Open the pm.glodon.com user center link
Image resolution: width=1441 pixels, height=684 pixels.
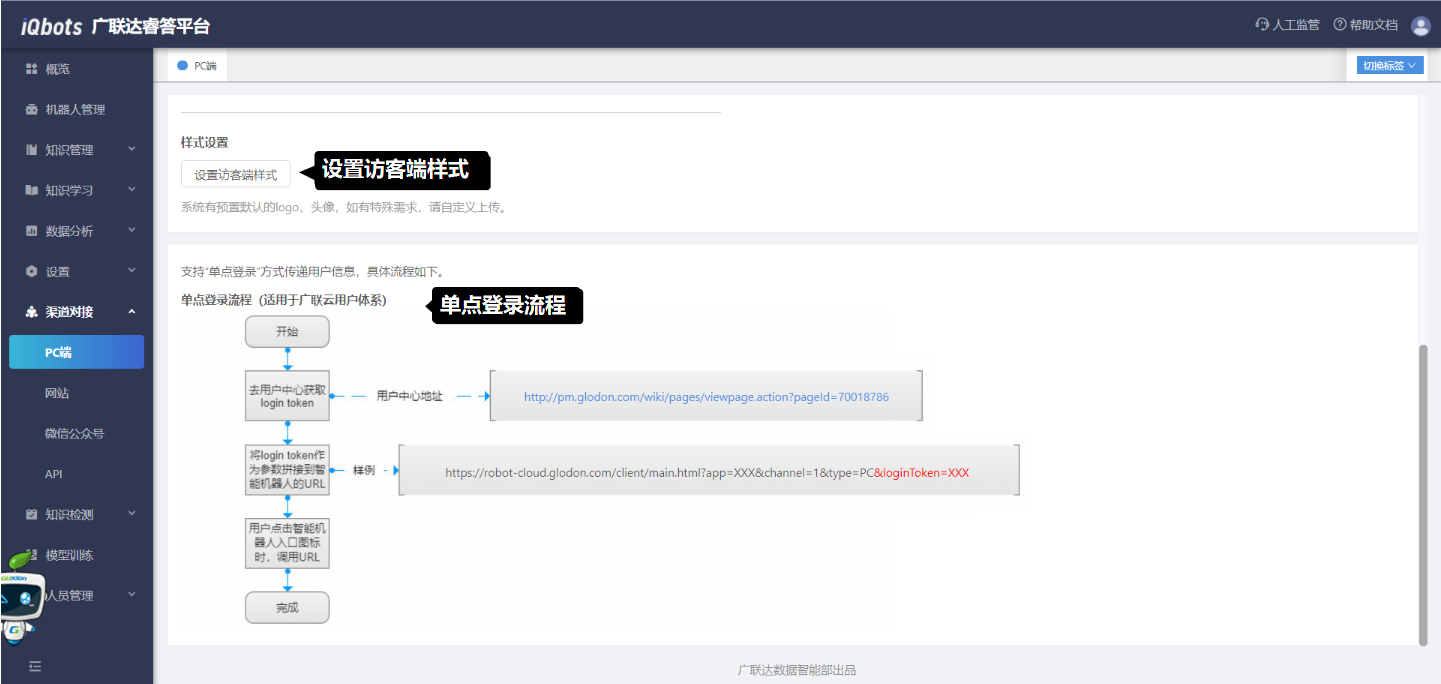(706, 397)
